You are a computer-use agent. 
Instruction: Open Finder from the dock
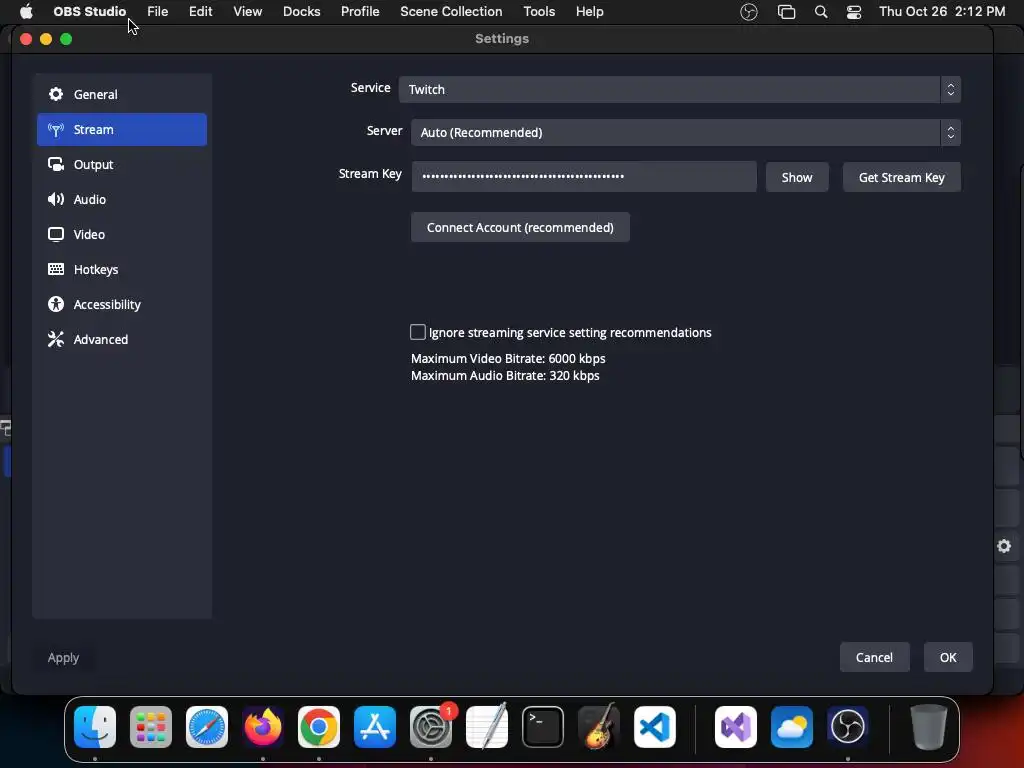(x=95, y=727)
